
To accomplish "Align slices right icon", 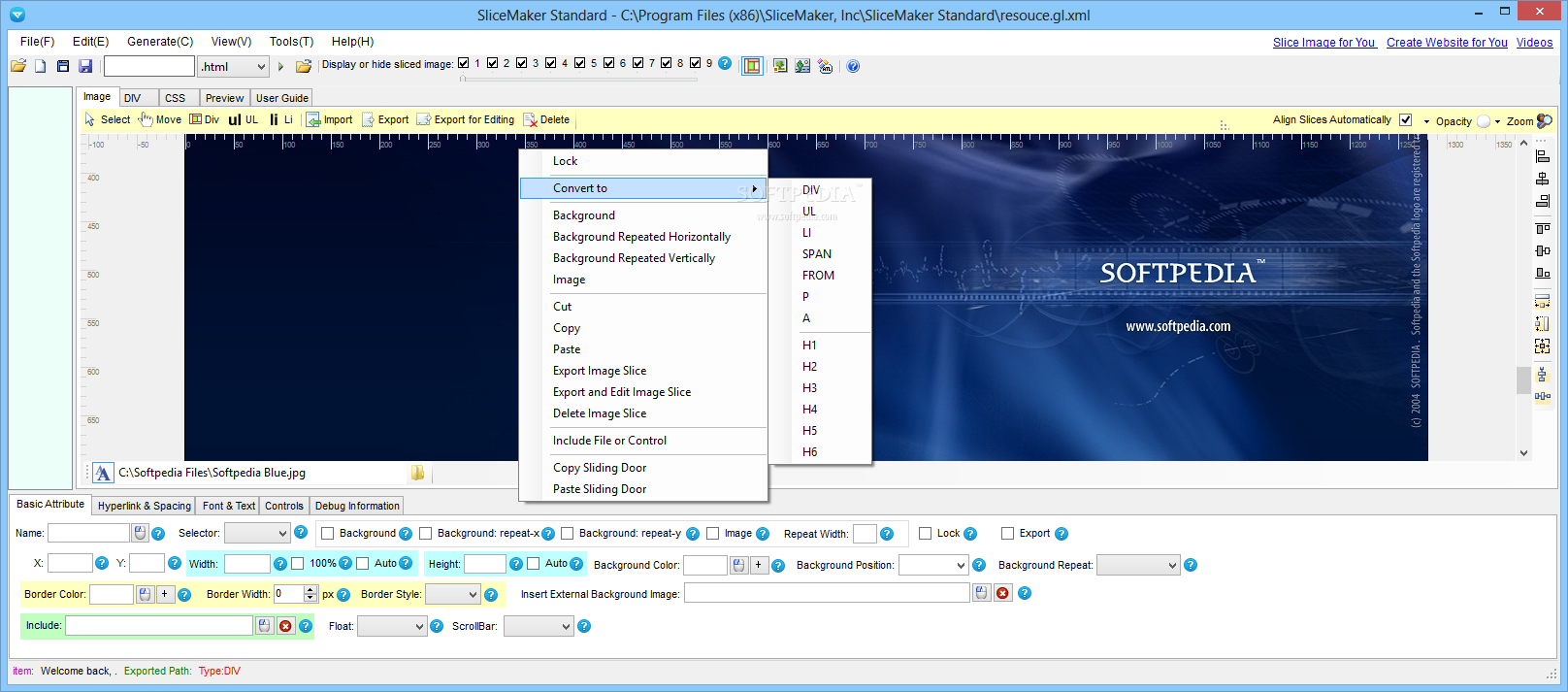I will [1543, 201].
